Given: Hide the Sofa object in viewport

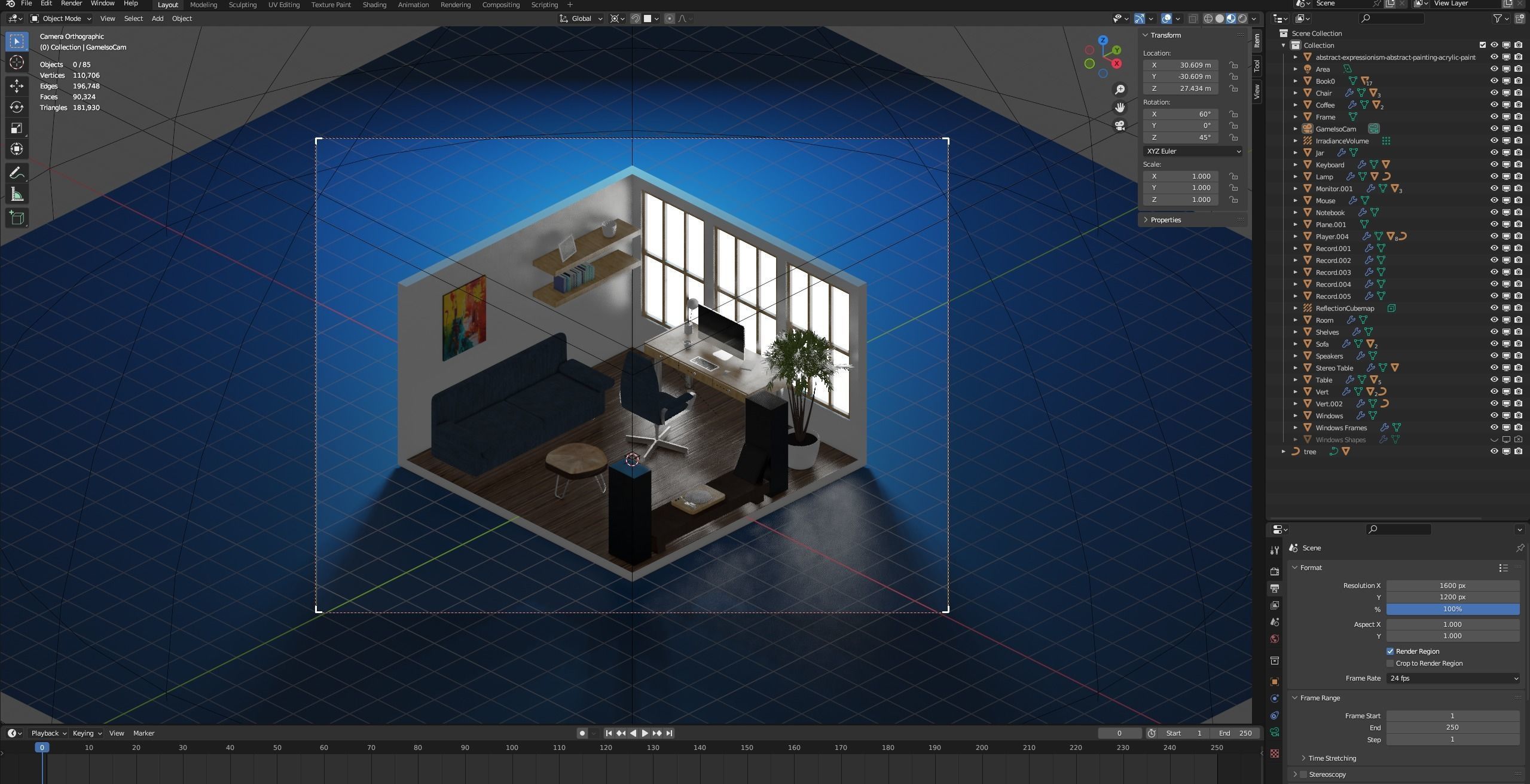Looking at the screenshot, I should pyautogui.click(x=1494, y=344).
